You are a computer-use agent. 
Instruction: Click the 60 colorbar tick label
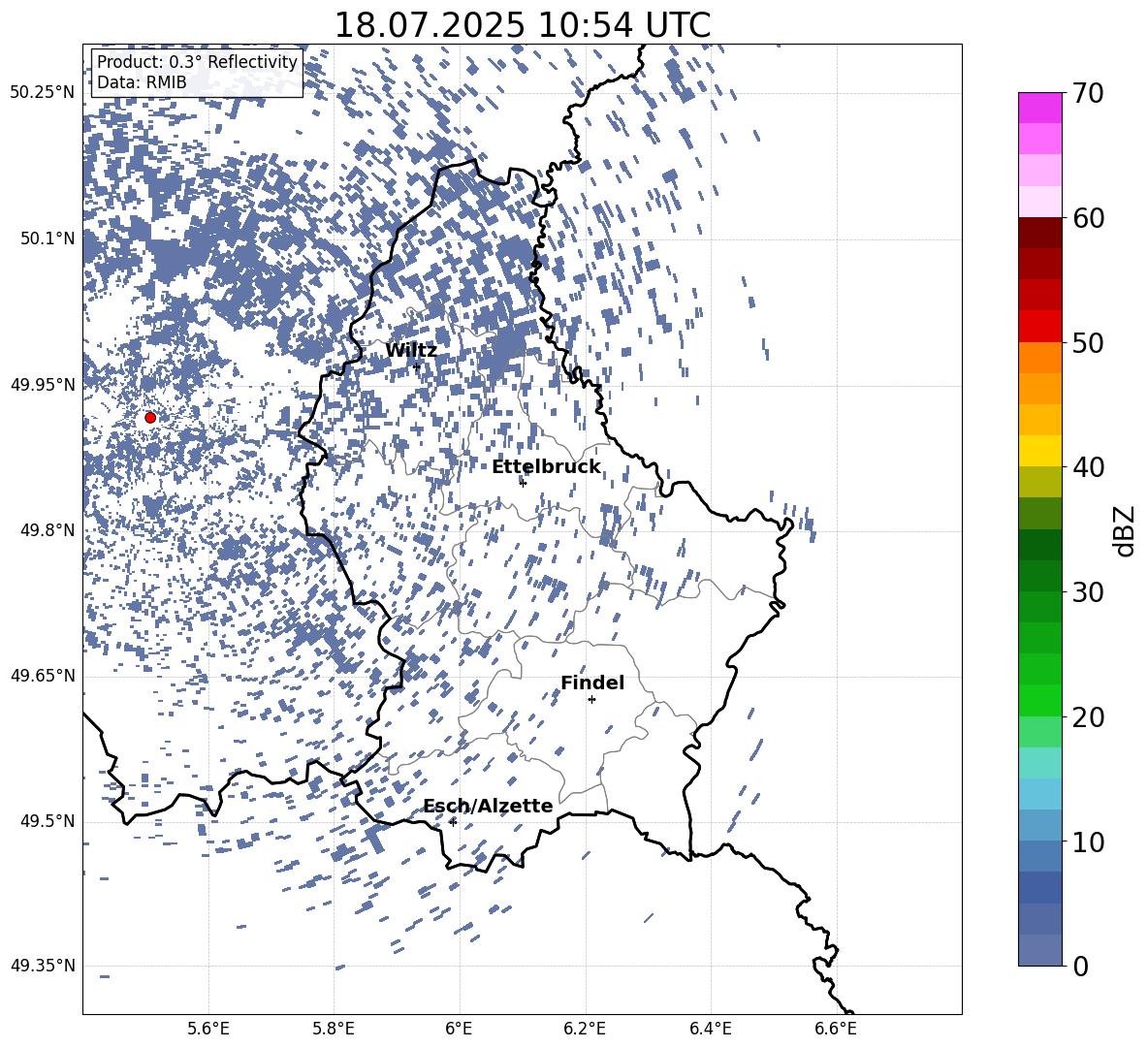1088,218
